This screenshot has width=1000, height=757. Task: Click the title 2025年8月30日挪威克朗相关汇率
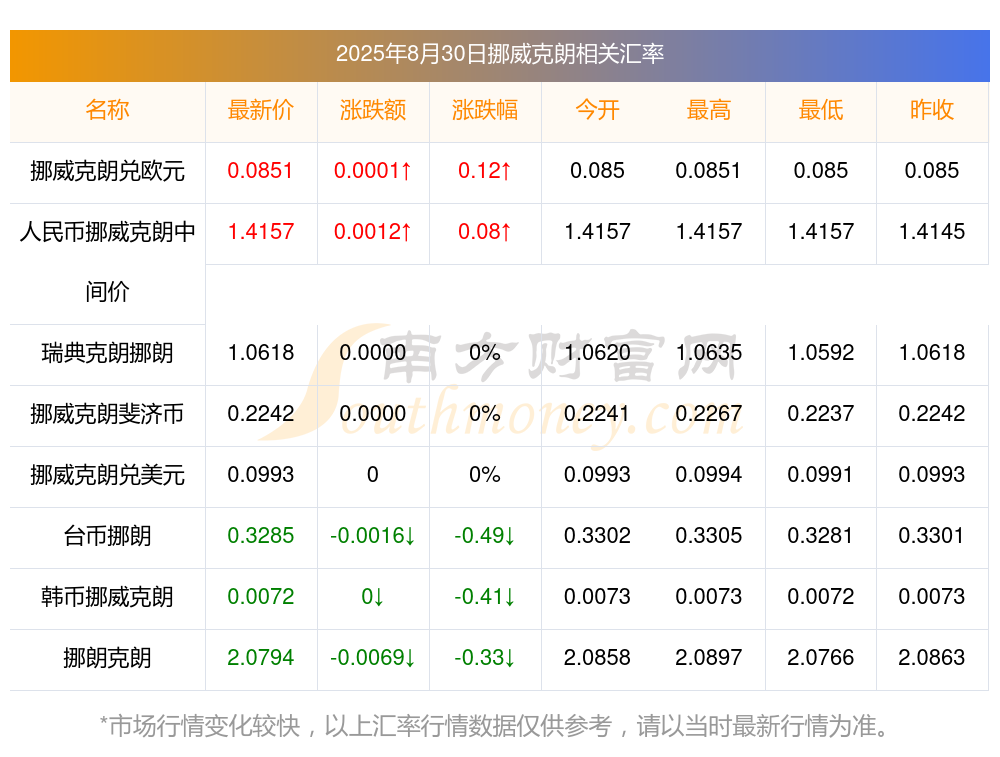point(500,54)
